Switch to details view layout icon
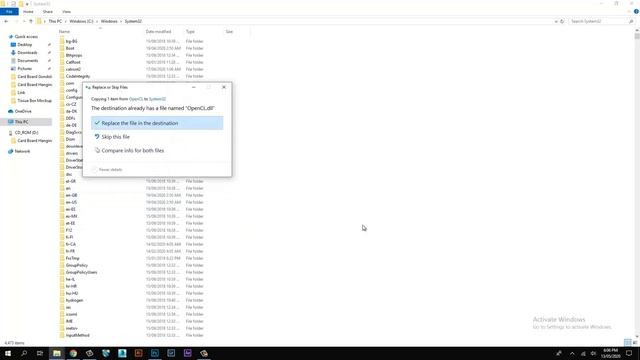The image size is (640, 360). (628, 342)
